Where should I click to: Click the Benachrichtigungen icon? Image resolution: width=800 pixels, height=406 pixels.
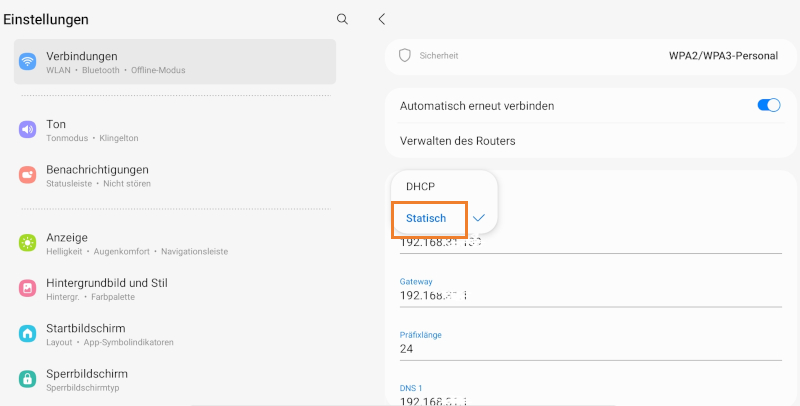tap(28, 175)
